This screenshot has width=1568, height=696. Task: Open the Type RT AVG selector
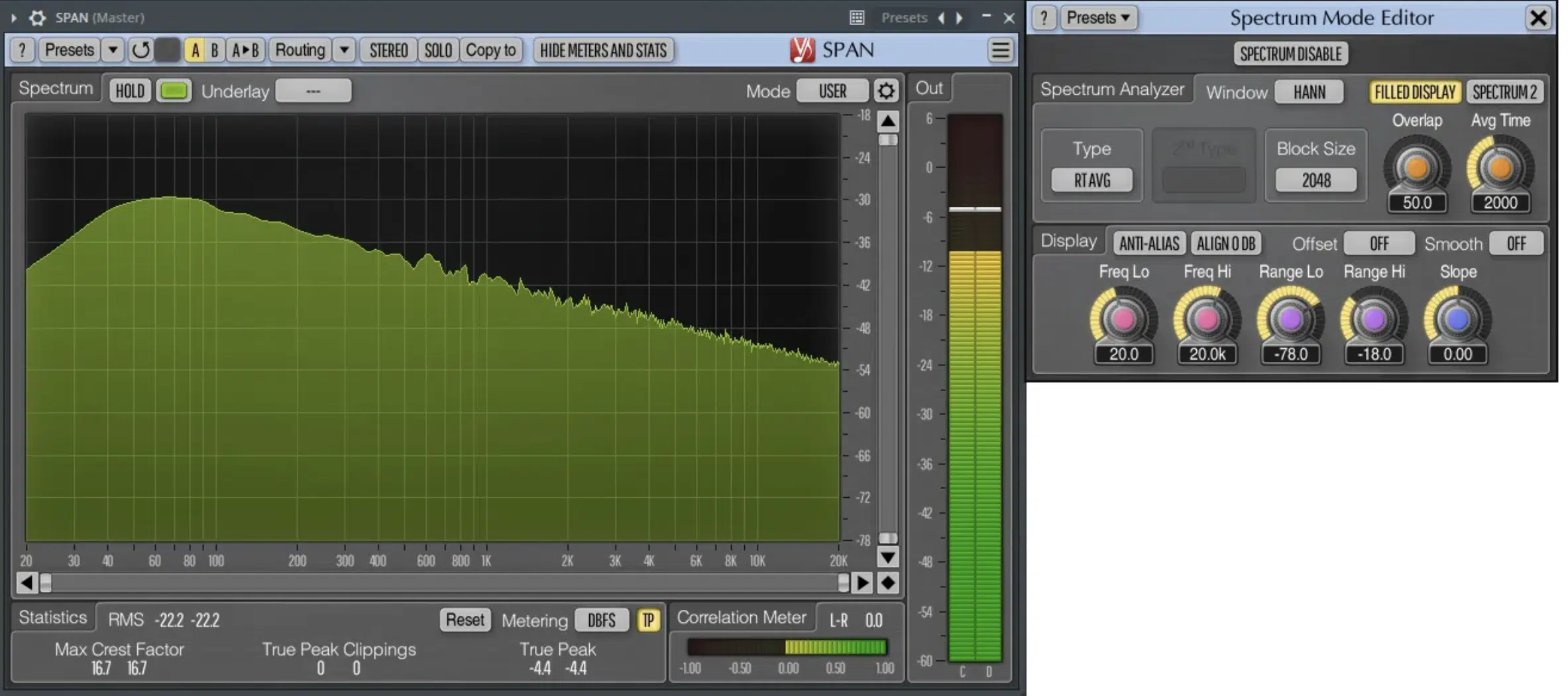coord(1092,180)
